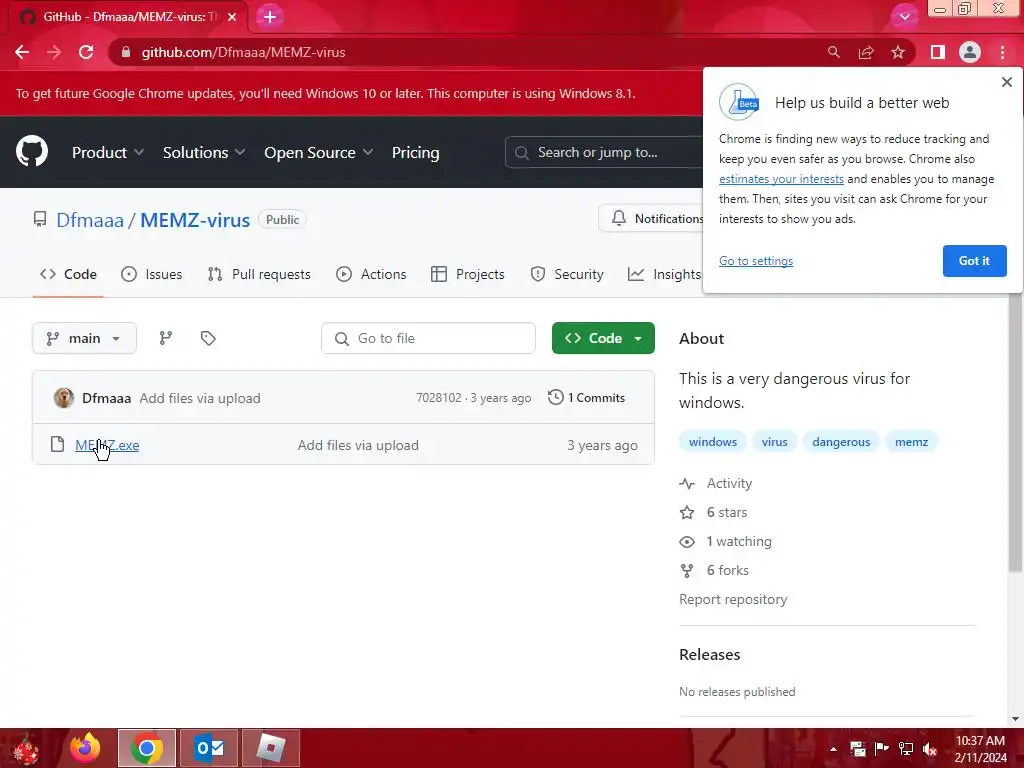The width and height of the screenshot is (1024, 768).
Task: Close the Help us build a better web popup
Action: [x=1006, y=82]
